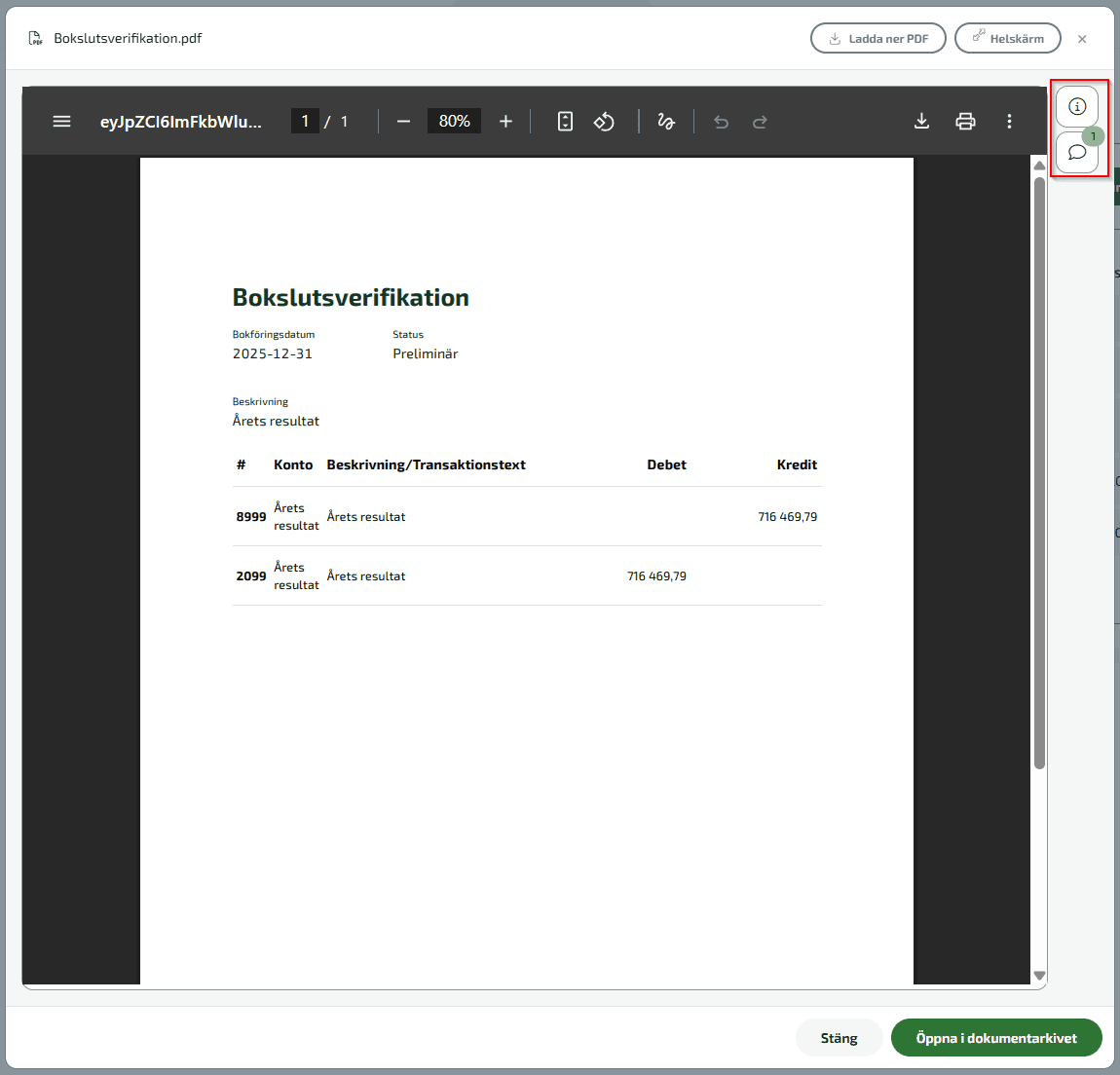This screenshot has height=1075, width=1120.
Task: Activate the fit-to-page view icon
Action: click(565, 121)
